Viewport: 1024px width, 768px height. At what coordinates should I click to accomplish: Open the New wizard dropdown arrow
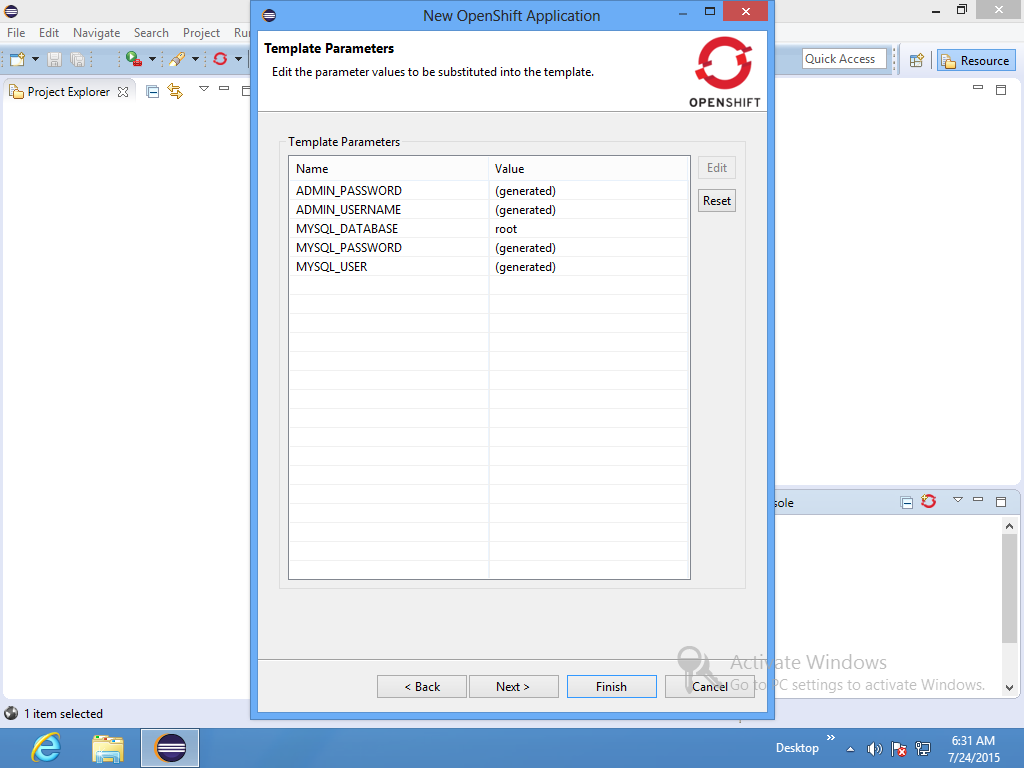coord(35,59)
